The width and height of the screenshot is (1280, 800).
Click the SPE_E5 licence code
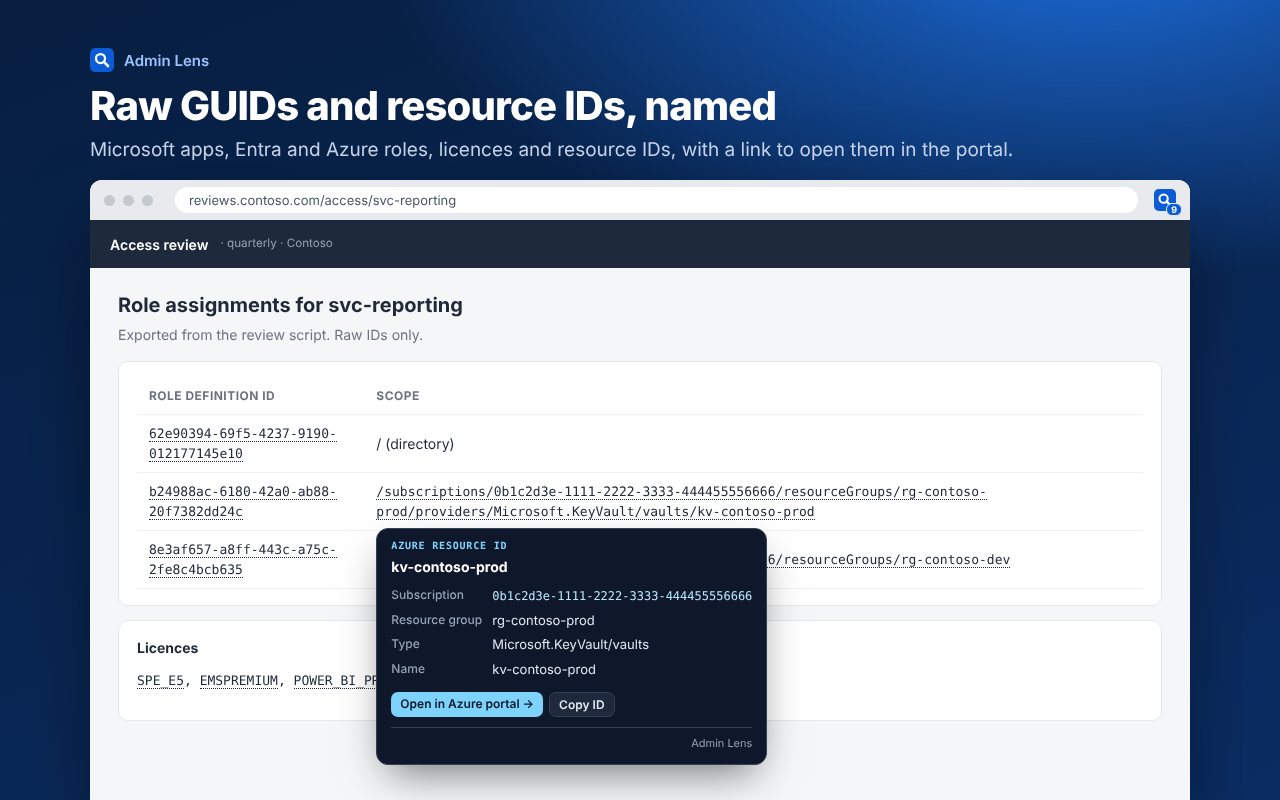click(161, 681)
